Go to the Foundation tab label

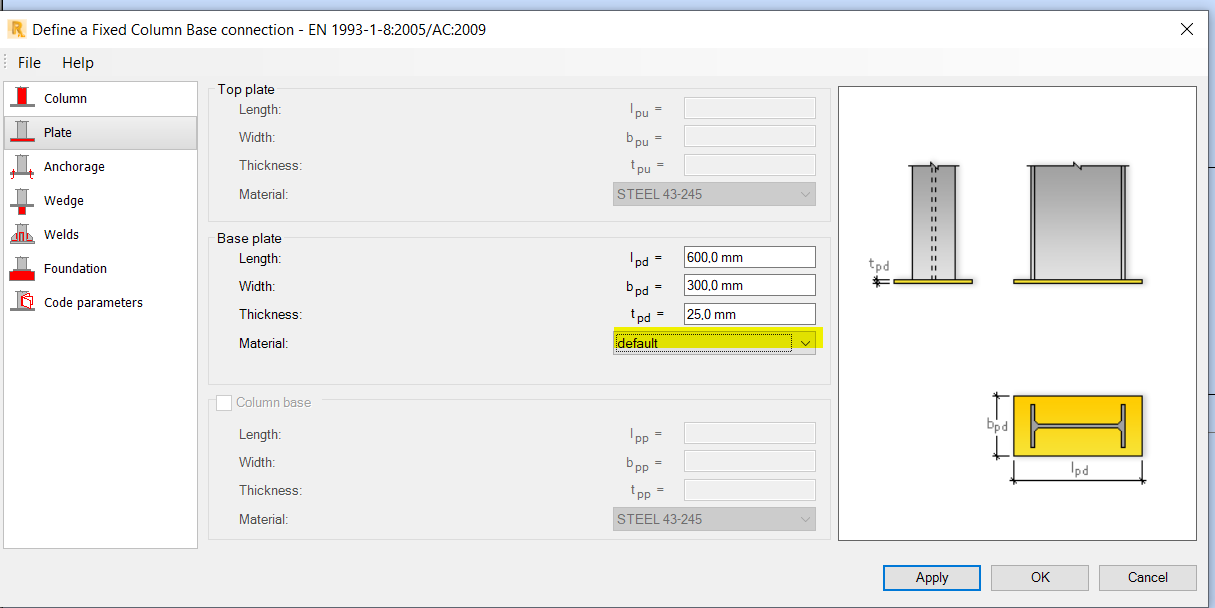pos(75,268)
